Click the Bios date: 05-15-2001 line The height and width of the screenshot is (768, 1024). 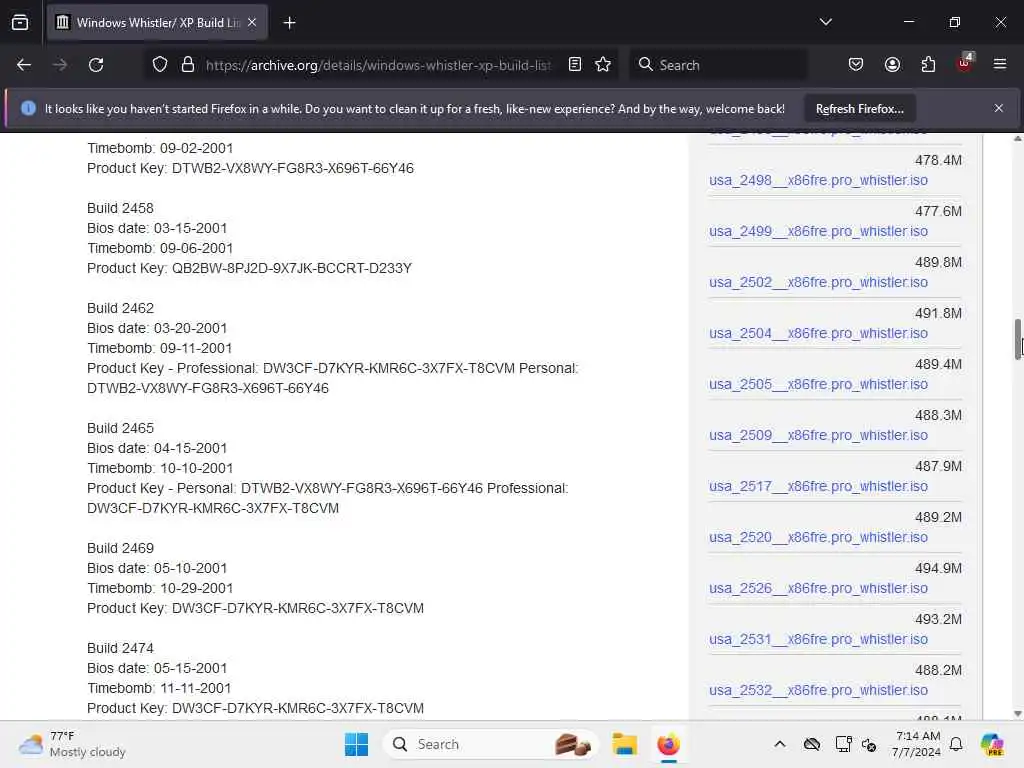point(157,668)
